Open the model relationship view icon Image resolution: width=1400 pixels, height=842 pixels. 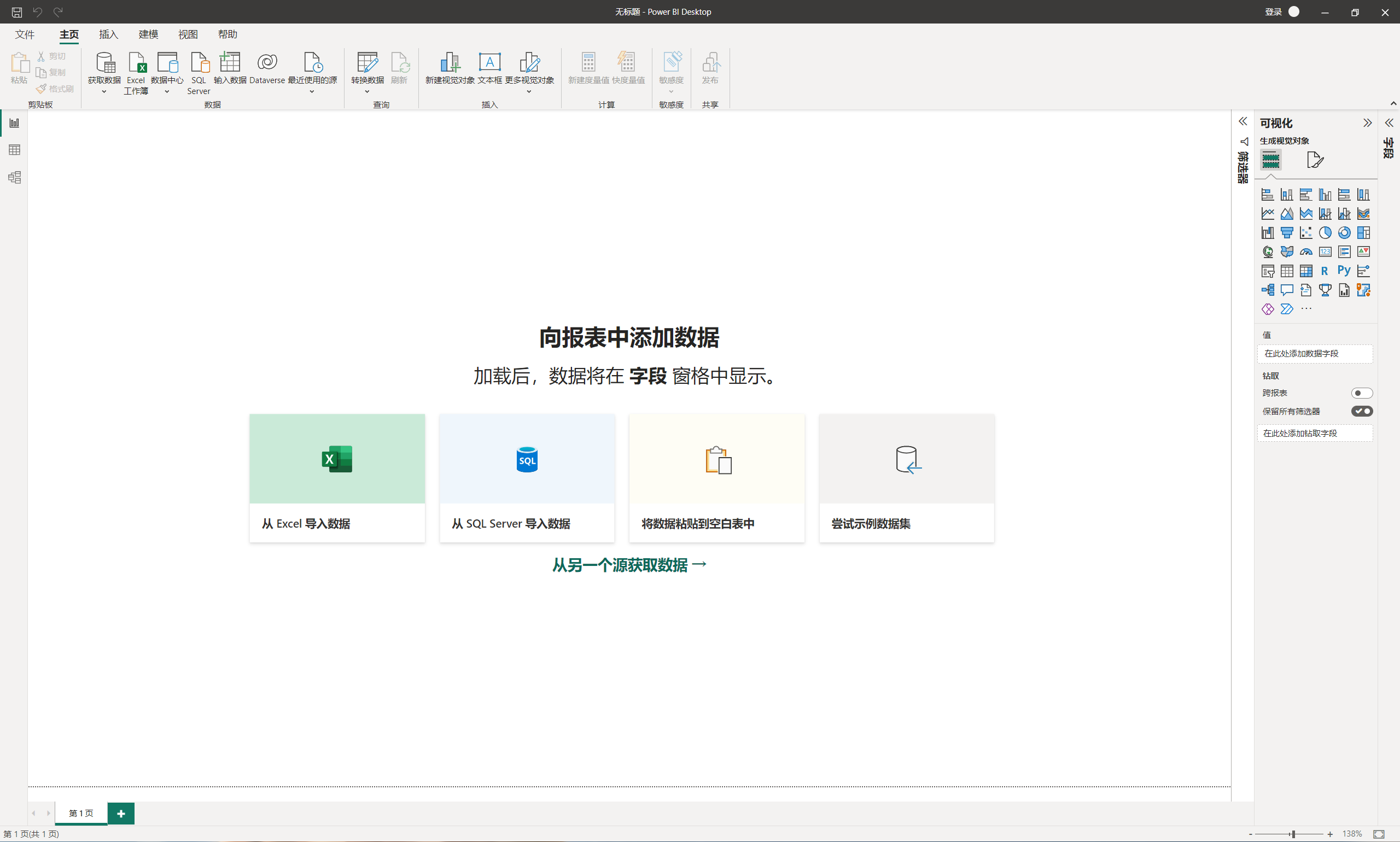tap(15, 177)
